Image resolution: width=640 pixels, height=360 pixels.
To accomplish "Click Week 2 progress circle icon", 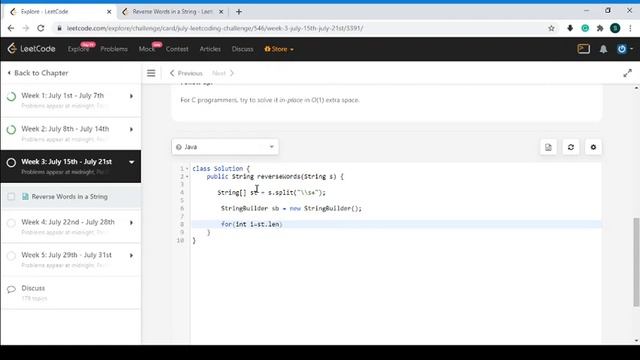I will [x=11, y=130].
